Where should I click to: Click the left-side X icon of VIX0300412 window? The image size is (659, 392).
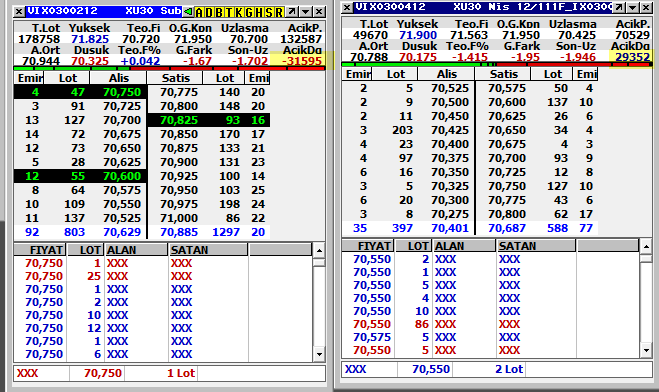coord(347,8)
